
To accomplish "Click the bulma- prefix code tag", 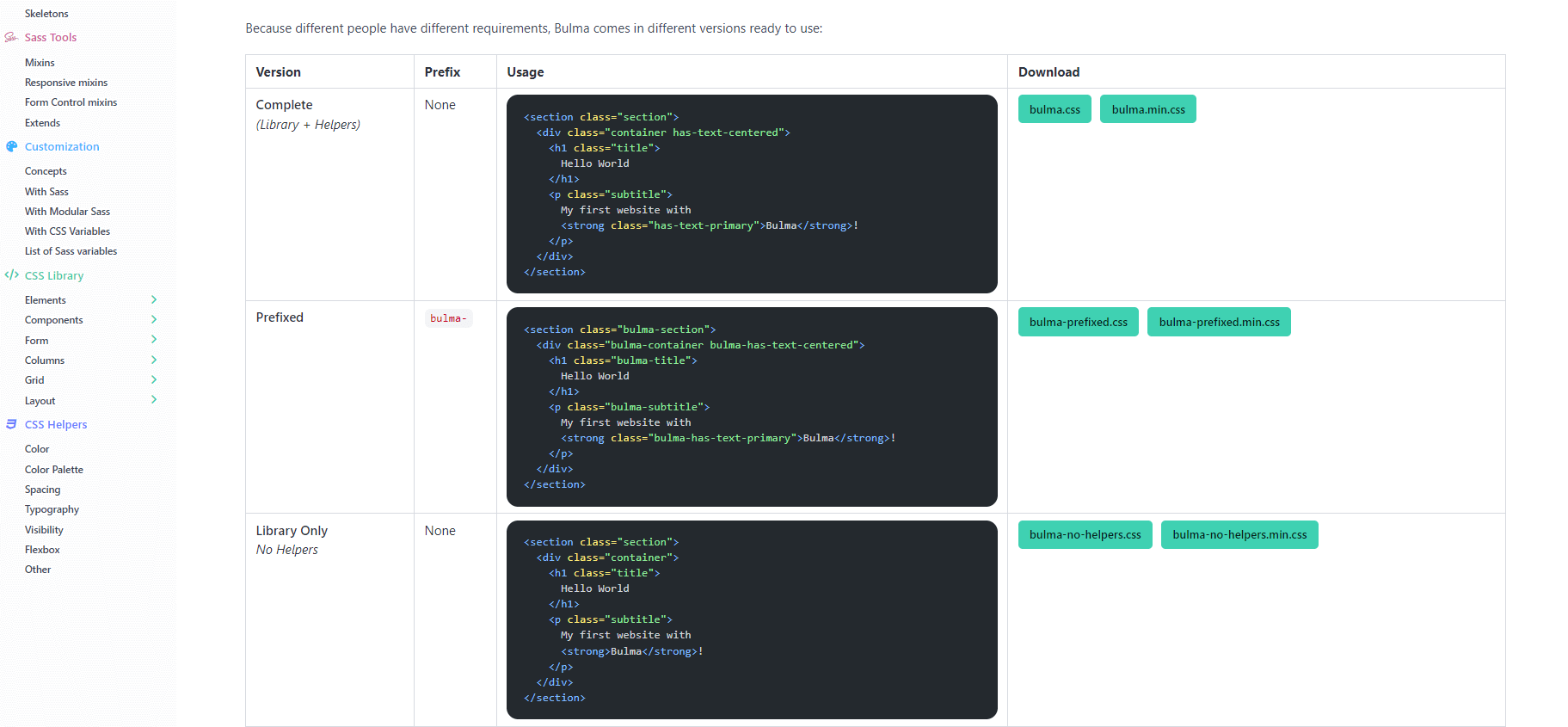I will 448,318.
